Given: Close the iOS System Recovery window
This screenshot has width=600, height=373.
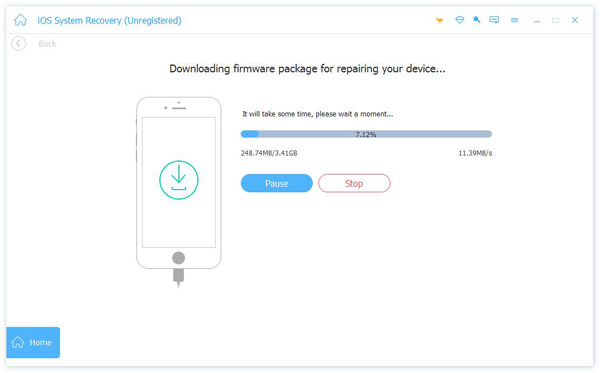Looking at the screenshot, I should click(x=575, y=20).
